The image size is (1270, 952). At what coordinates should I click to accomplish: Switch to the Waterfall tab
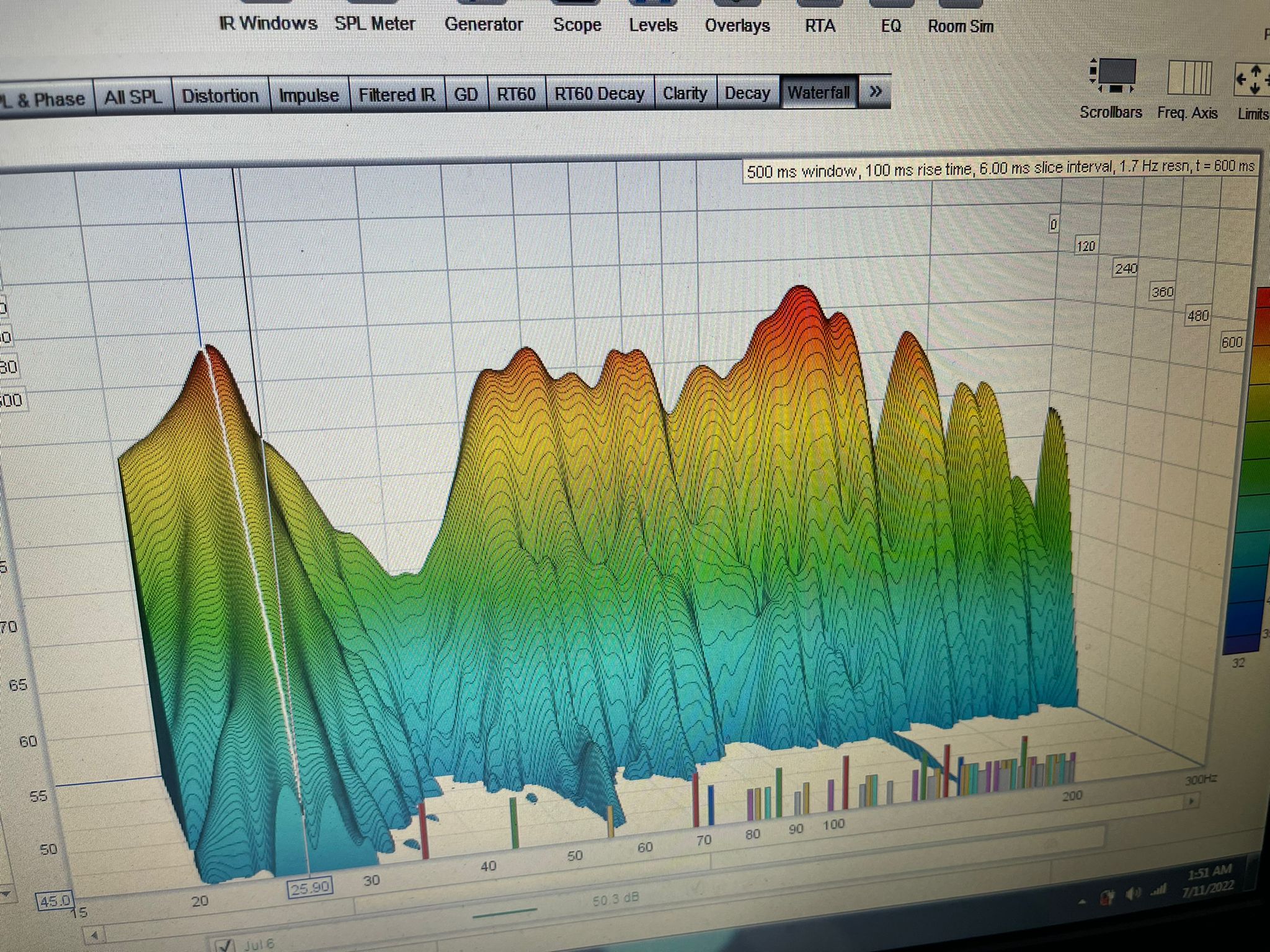[819, 92]
